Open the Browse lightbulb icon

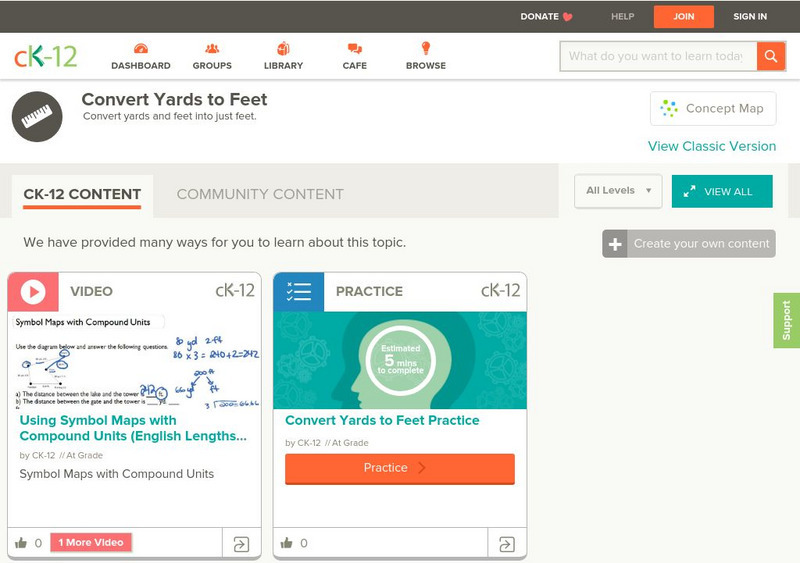tap(425, 49)
